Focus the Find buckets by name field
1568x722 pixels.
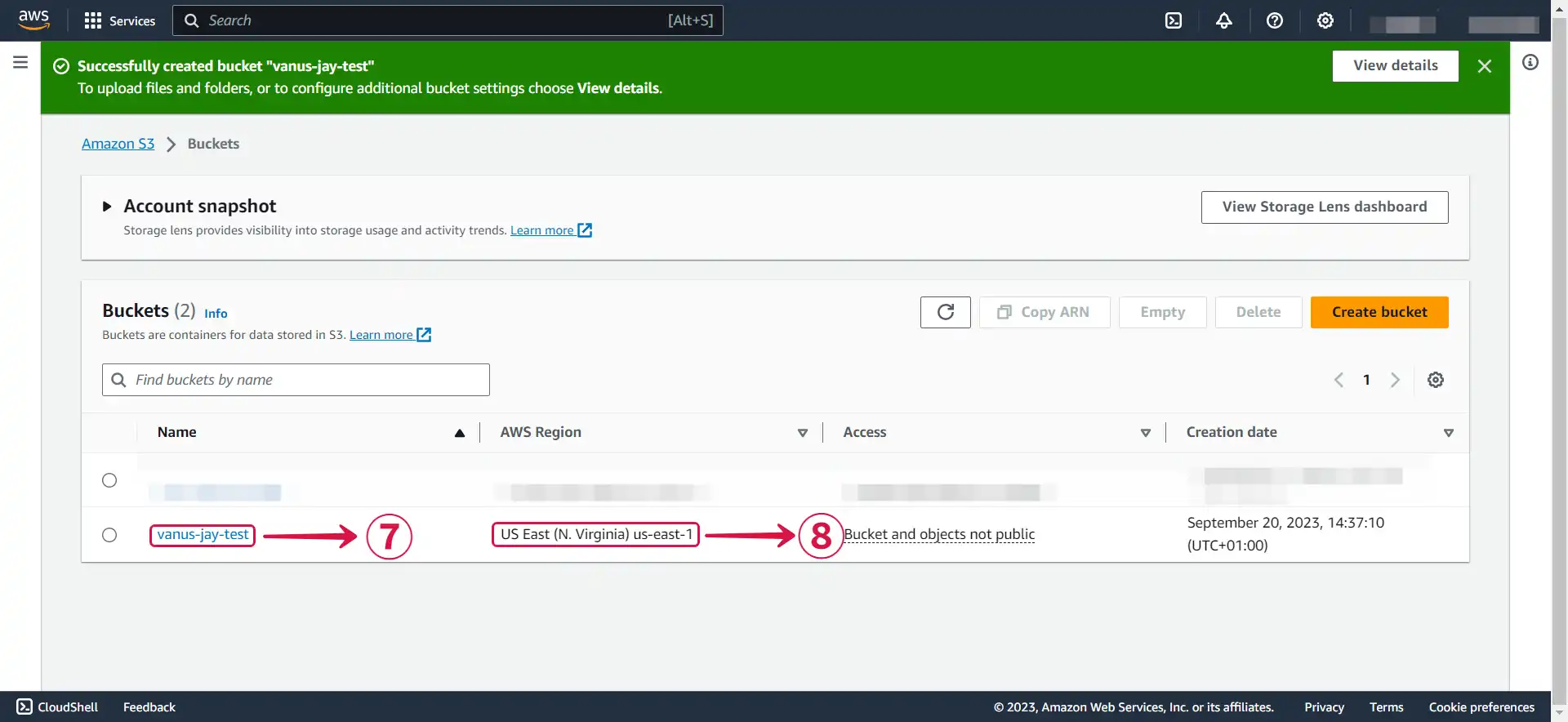coord(296,380)
